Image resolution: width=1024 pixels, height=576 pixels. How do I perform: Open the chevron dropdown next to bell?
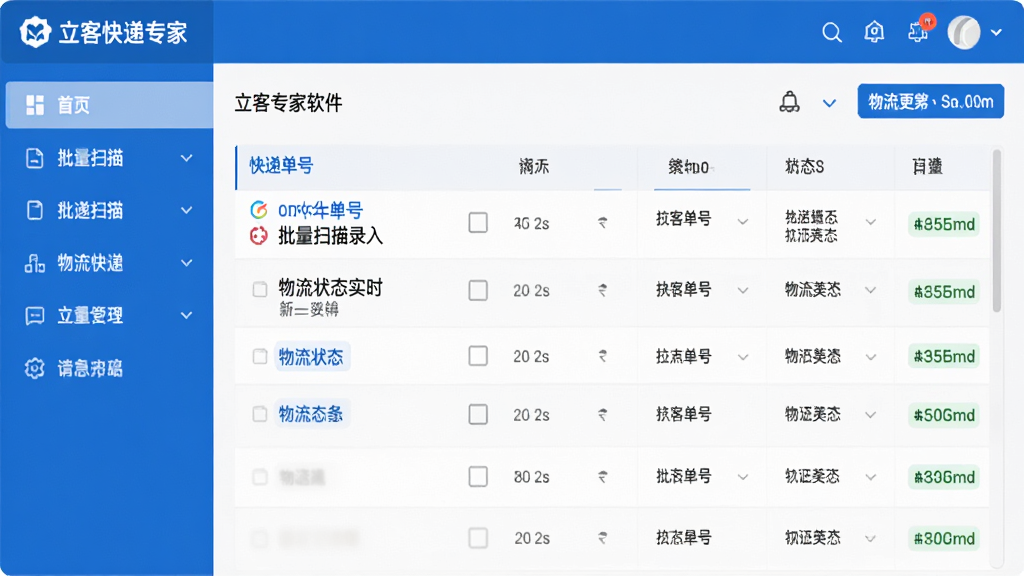829,103
